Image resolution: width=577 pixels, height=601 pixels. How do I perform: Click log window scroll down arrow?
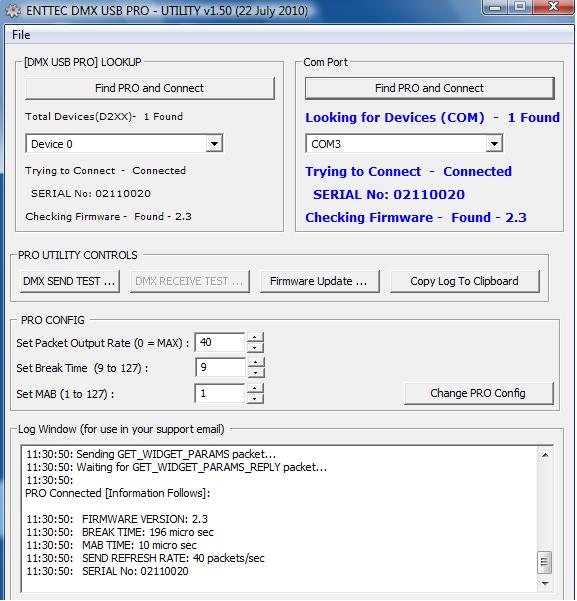point(545,583)
